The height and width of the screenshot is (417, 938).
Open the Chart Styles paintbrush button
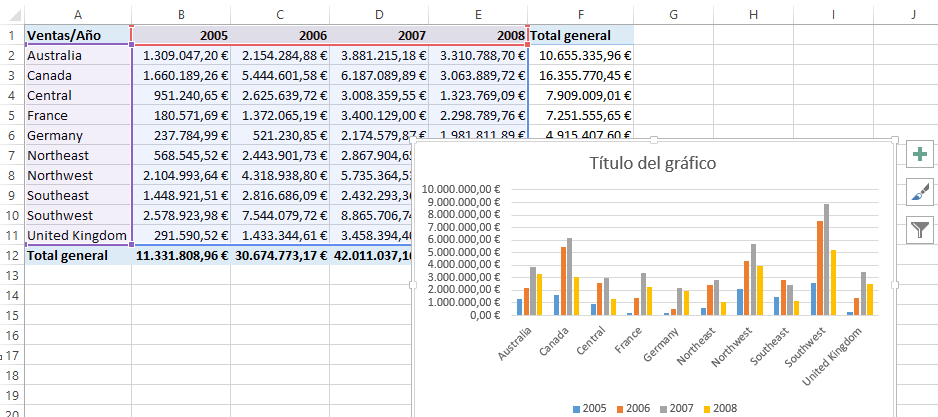pyautogui.click(x=918, y=192)
